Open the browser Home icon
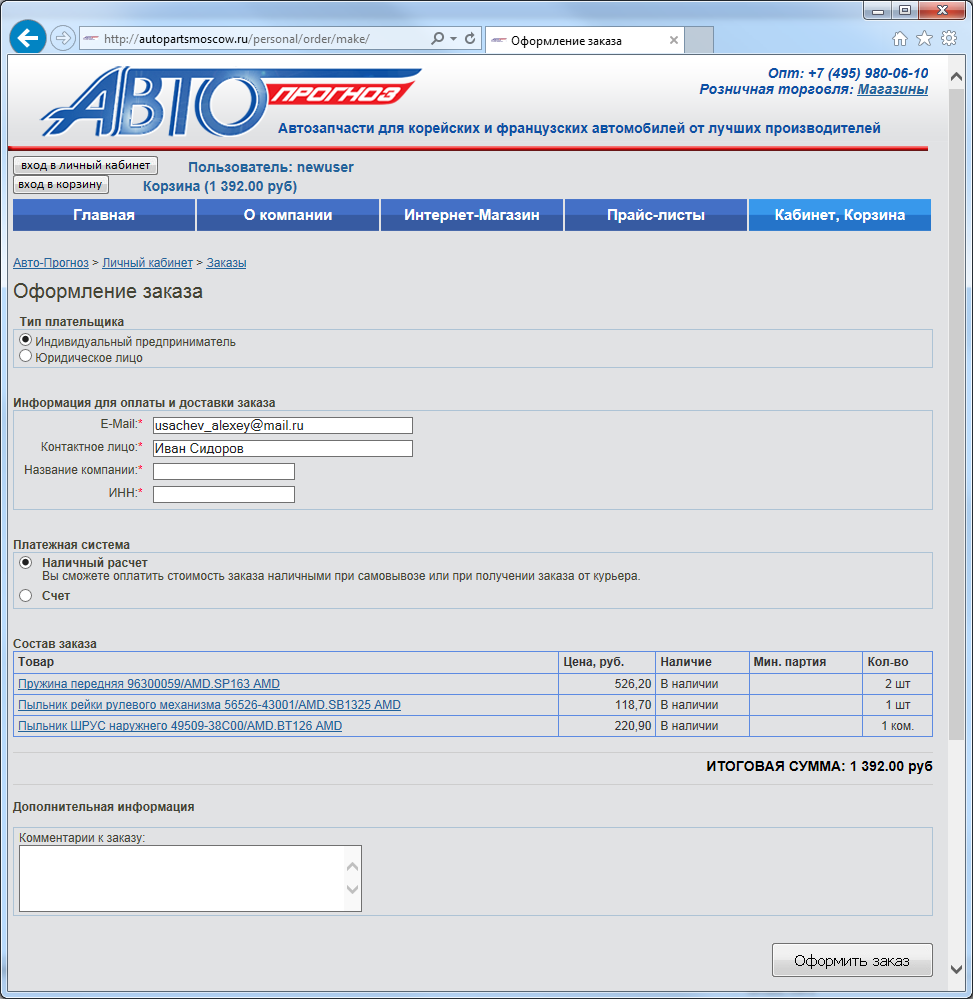 point(900,39)
